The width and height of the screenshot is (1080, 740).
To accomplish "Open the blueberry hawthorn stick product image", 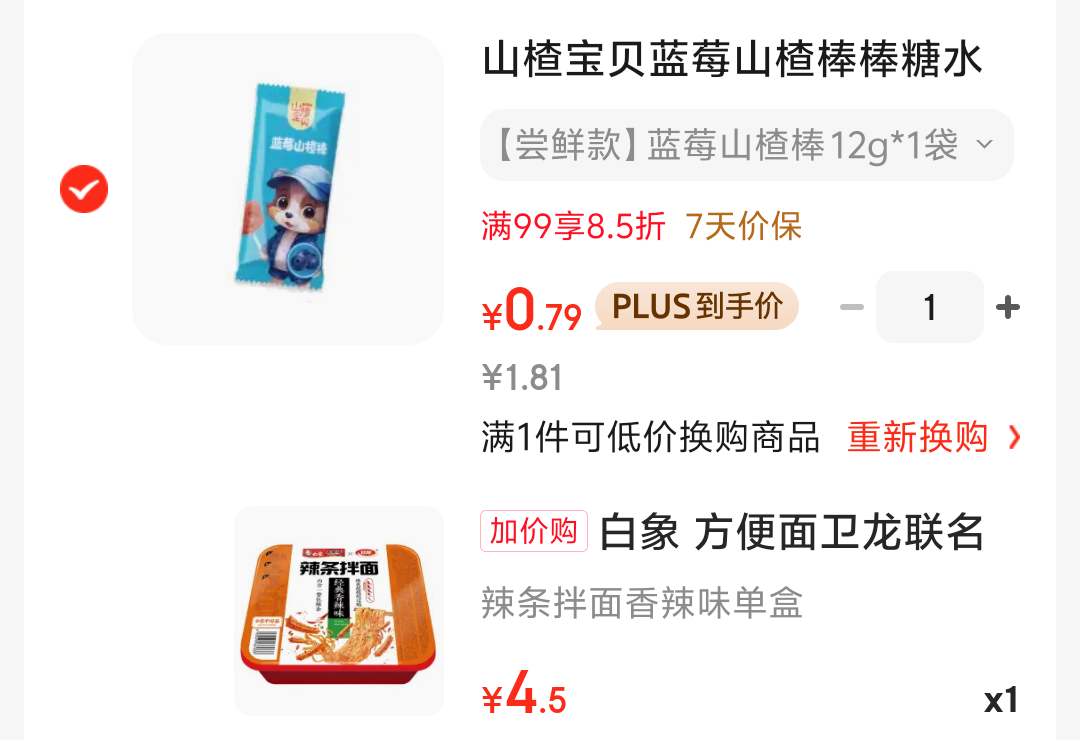I will 288,189.
